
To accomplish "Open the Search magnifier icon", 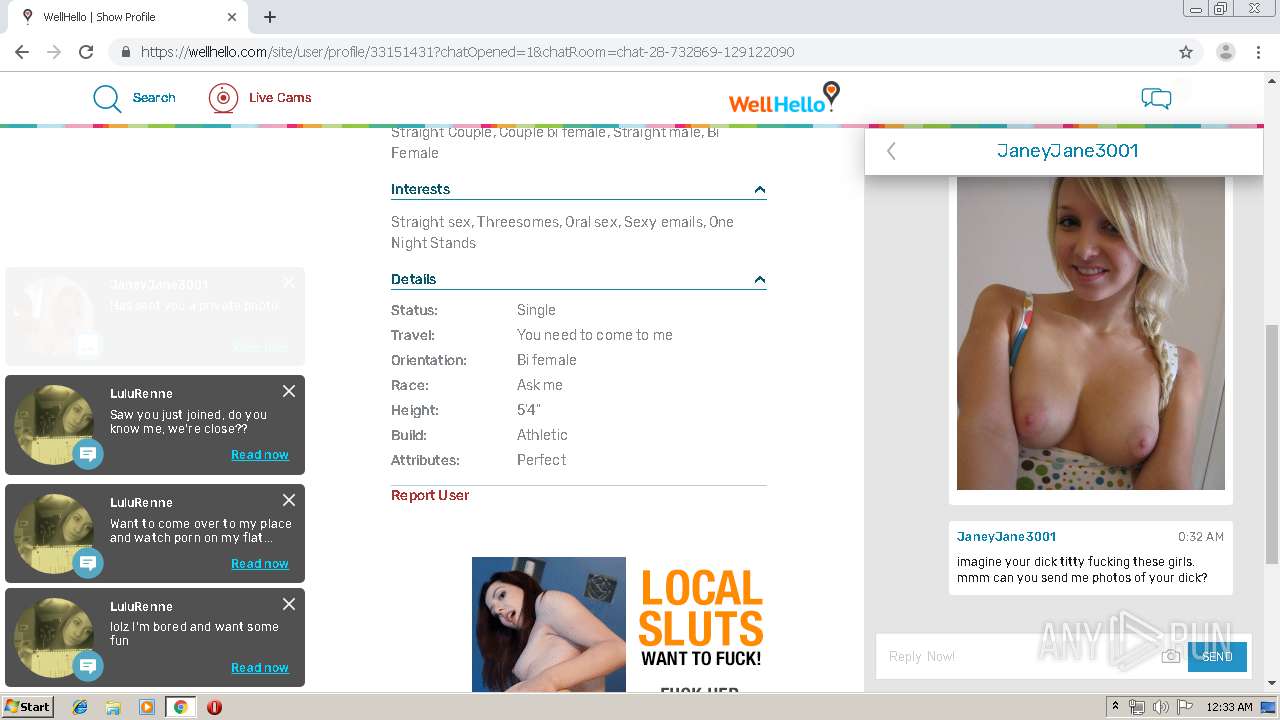I will point(107,98).
